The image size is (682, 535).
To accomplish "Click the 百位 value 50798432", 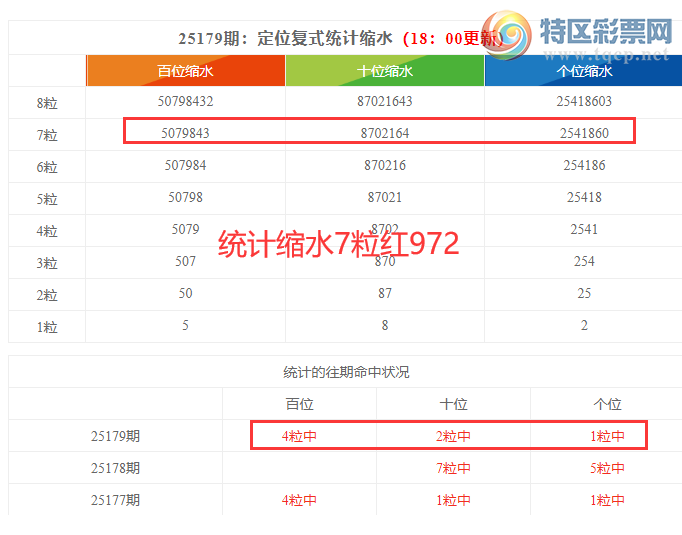I will tap(185, 102).
